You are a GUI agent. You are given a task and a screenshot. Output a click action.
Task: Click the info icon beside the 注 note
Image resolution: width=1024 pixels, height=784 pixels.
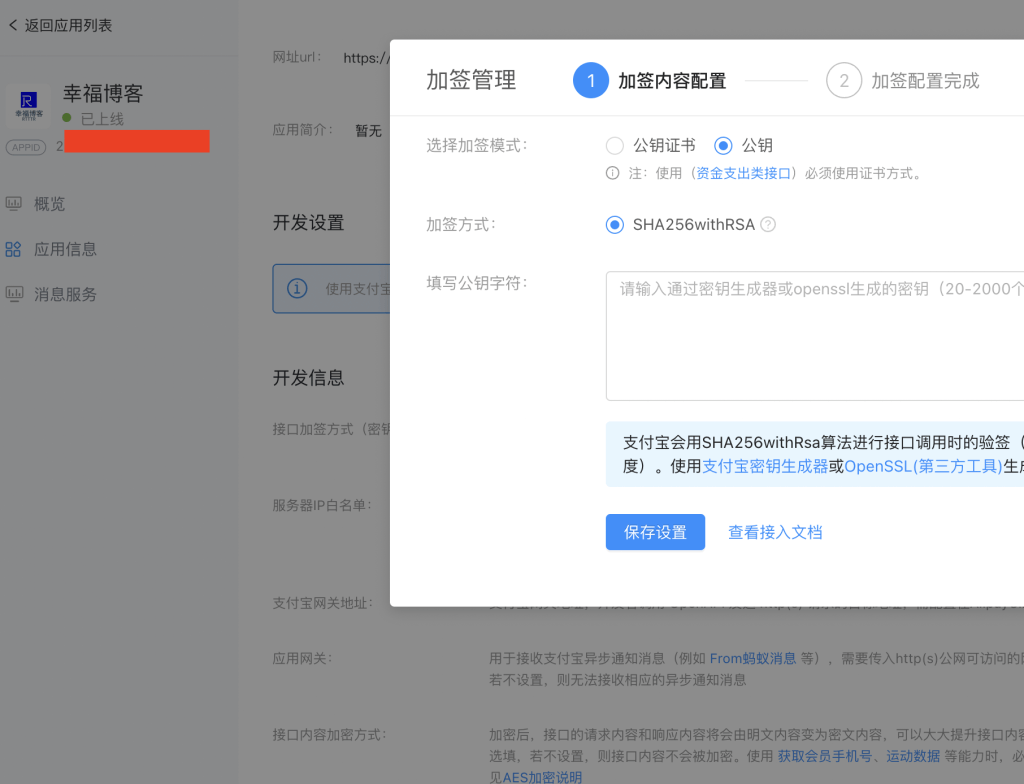pos(613,173)
